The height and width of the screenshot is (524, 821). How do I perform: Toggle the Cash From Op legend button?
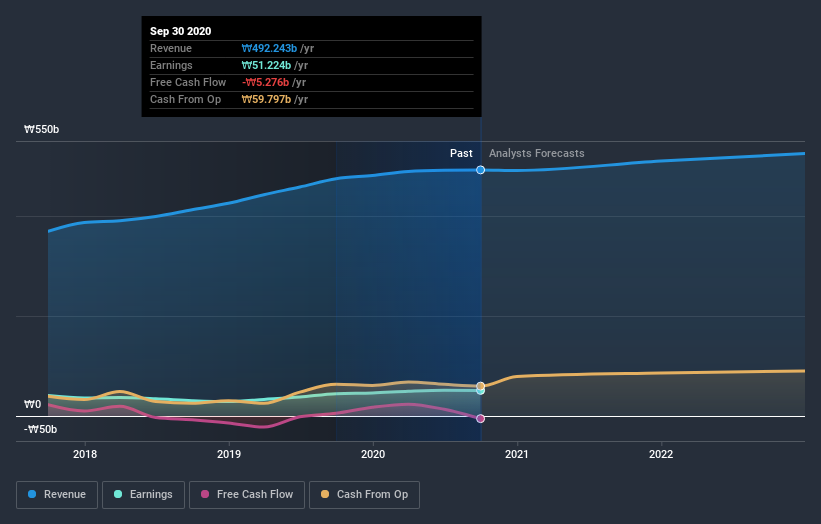click(x=364, y=495)
